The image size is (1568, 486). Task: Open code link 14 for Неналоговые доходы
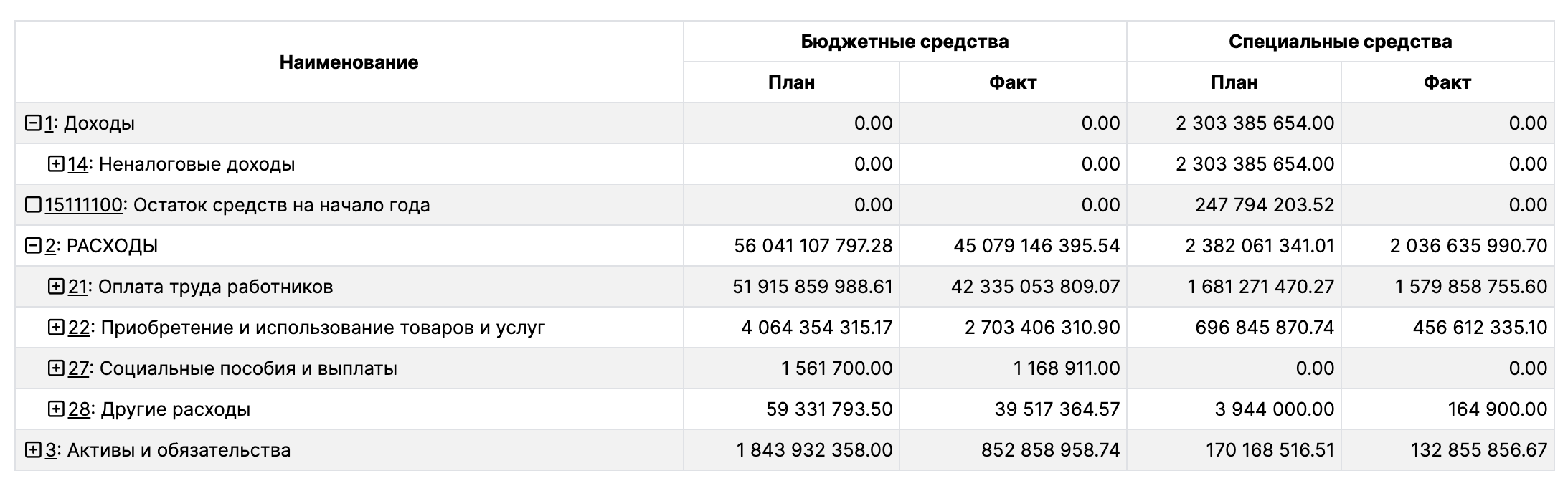[x=77, y=164]
